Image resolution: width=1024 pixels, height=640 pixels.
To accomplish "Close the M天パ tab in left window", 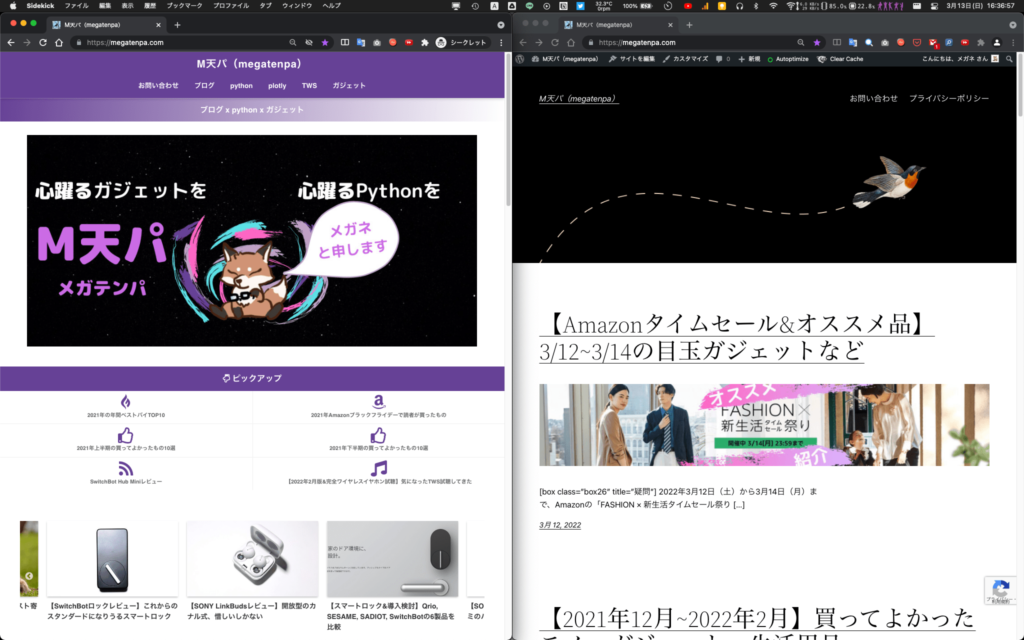I will [158, 25].
